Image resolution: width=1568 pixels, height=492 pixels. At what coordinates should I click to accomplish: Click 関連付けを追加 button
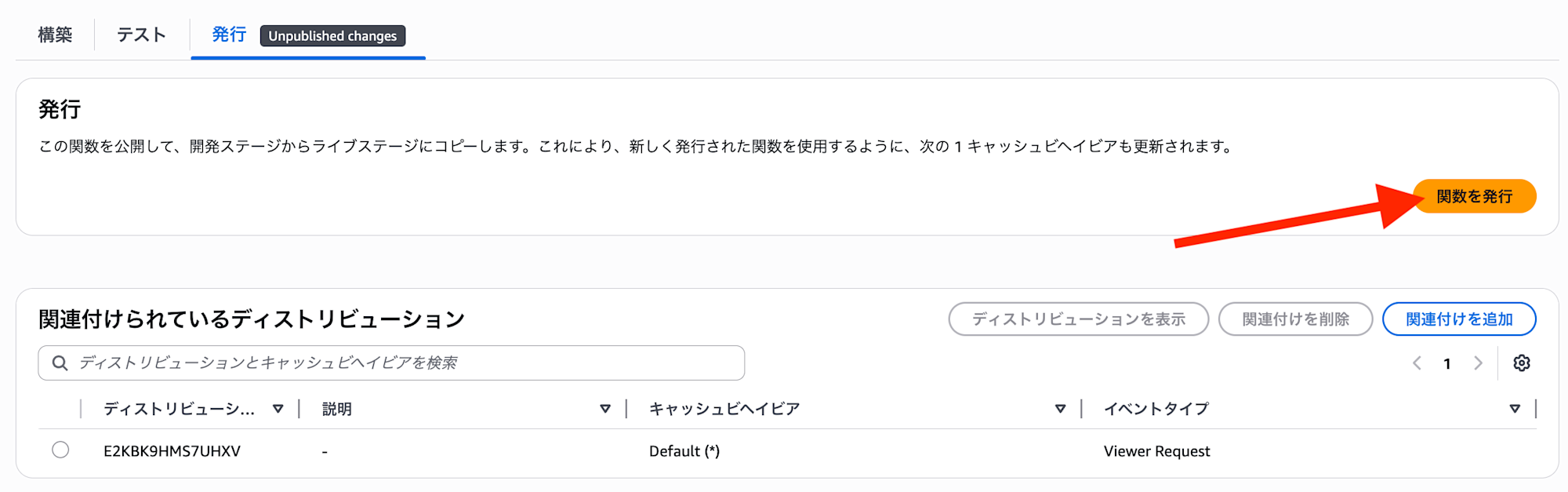click(x=1458, y=319)
